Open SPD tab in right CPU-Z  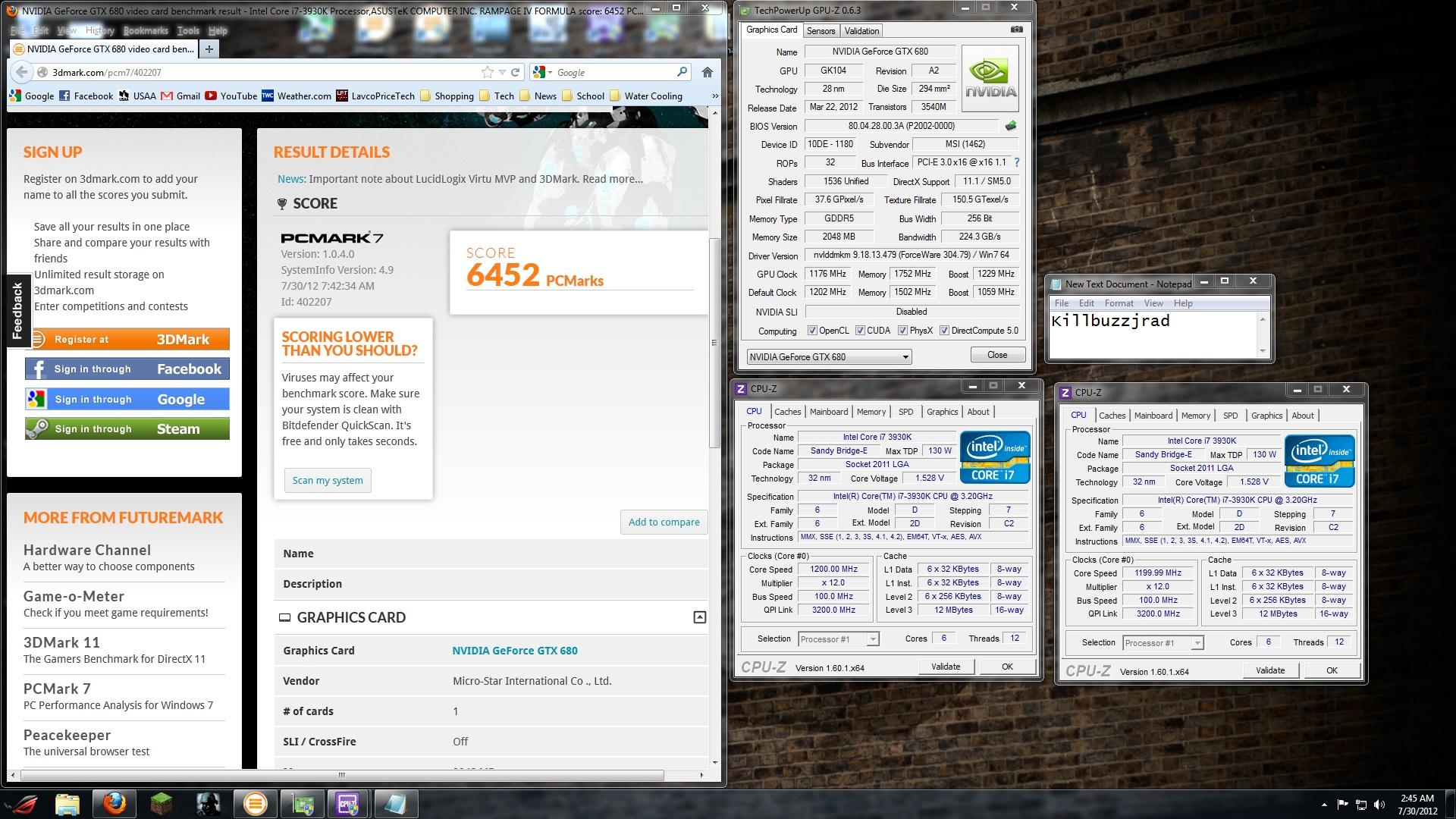(x=1231, y=416)
